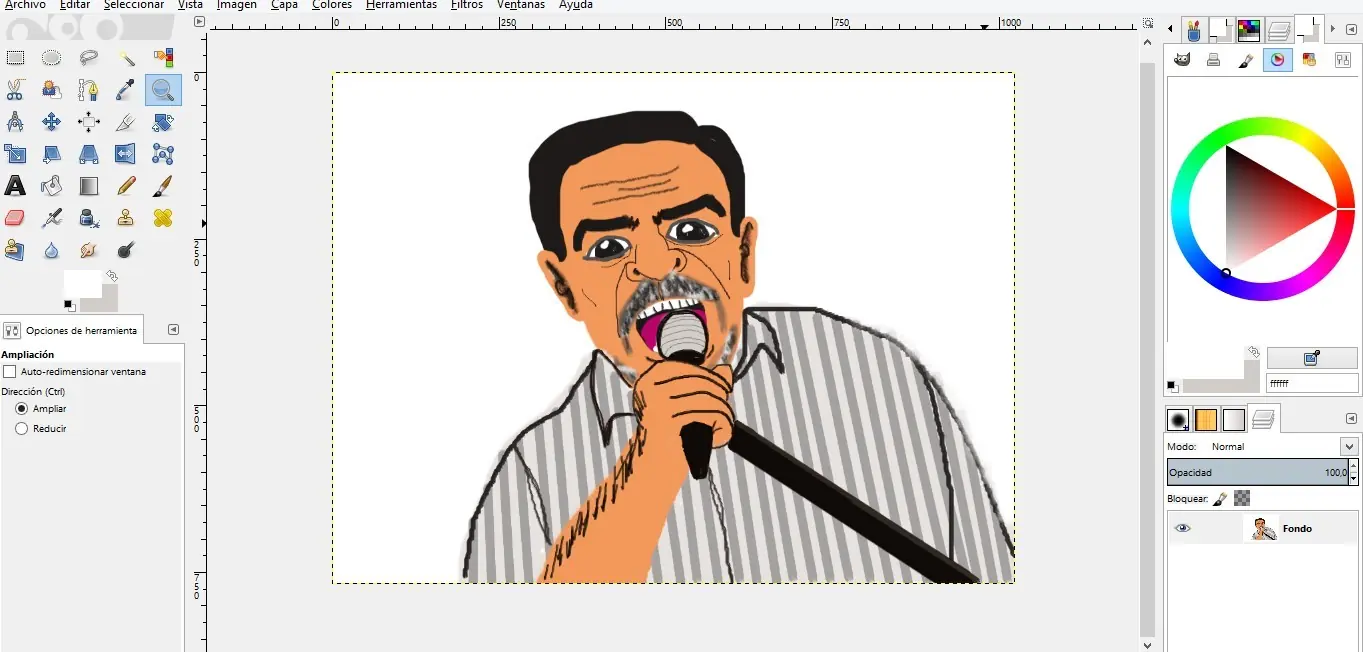The width and height of the screenshot is (1363, 652).
Task: Select the Heal tool bandage icon
Action: (163, 218)
